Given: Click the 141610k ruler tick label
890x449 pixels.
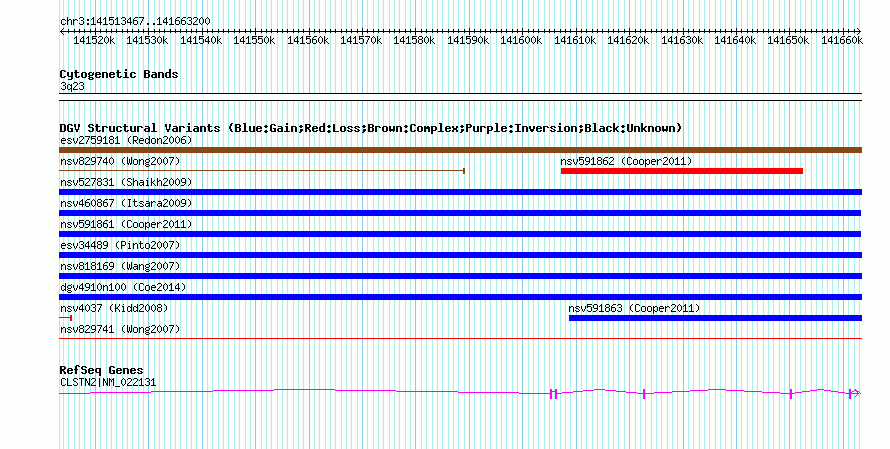Looking at the screenshot, I should 575,40.
